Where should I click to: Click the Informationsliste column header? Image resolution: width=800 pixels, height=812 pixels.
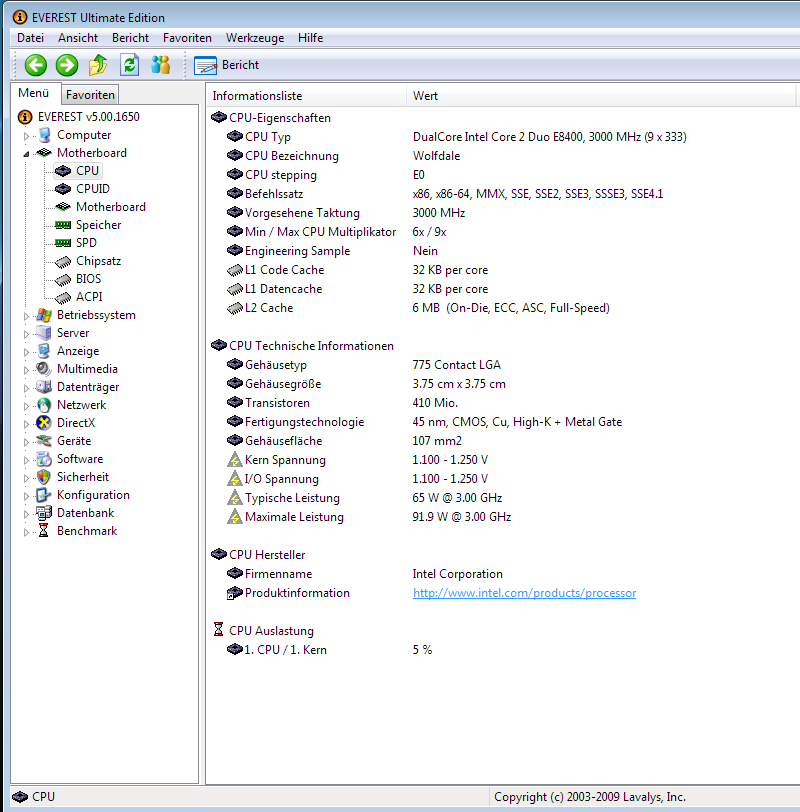(x=307, y=96)
